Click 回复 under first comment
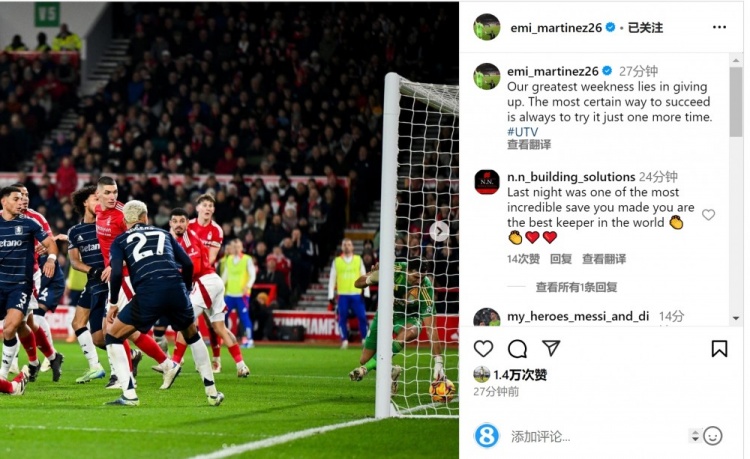 pyautogui.click(x=561, y=259)
